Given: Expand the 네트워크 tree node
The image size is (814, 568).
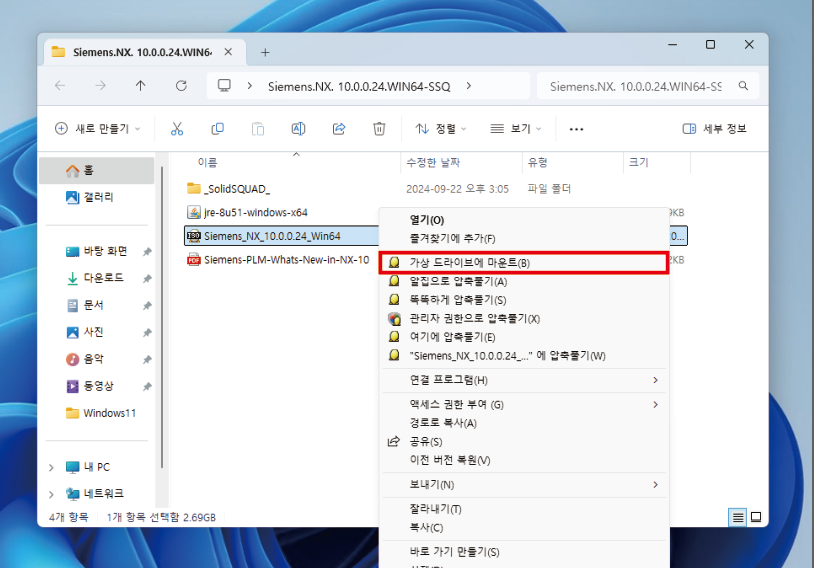Looking at the screenshot, I should [x=51, y=494].
